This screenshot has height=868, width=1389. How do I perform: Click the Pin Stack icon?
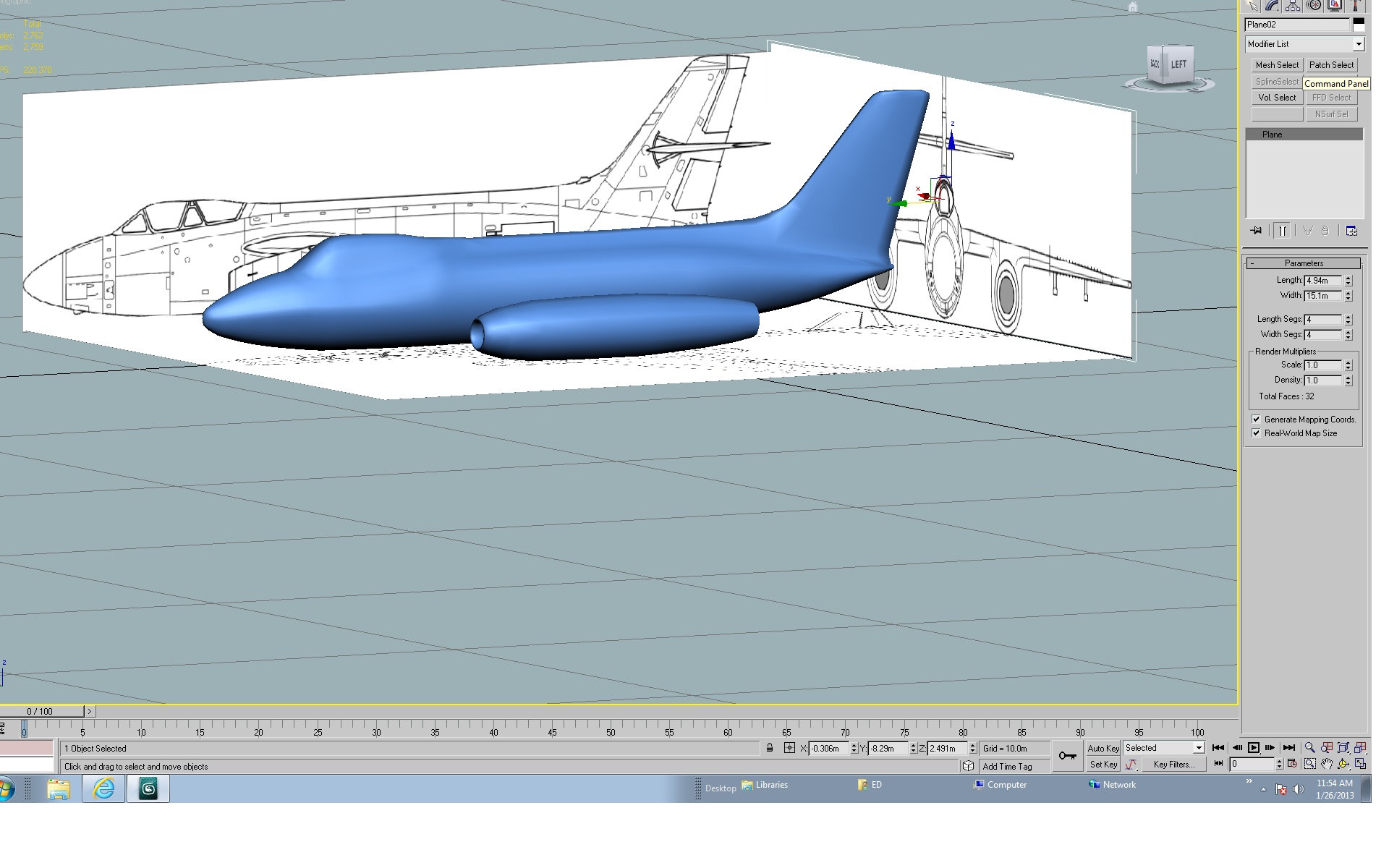click(1256, 231)
